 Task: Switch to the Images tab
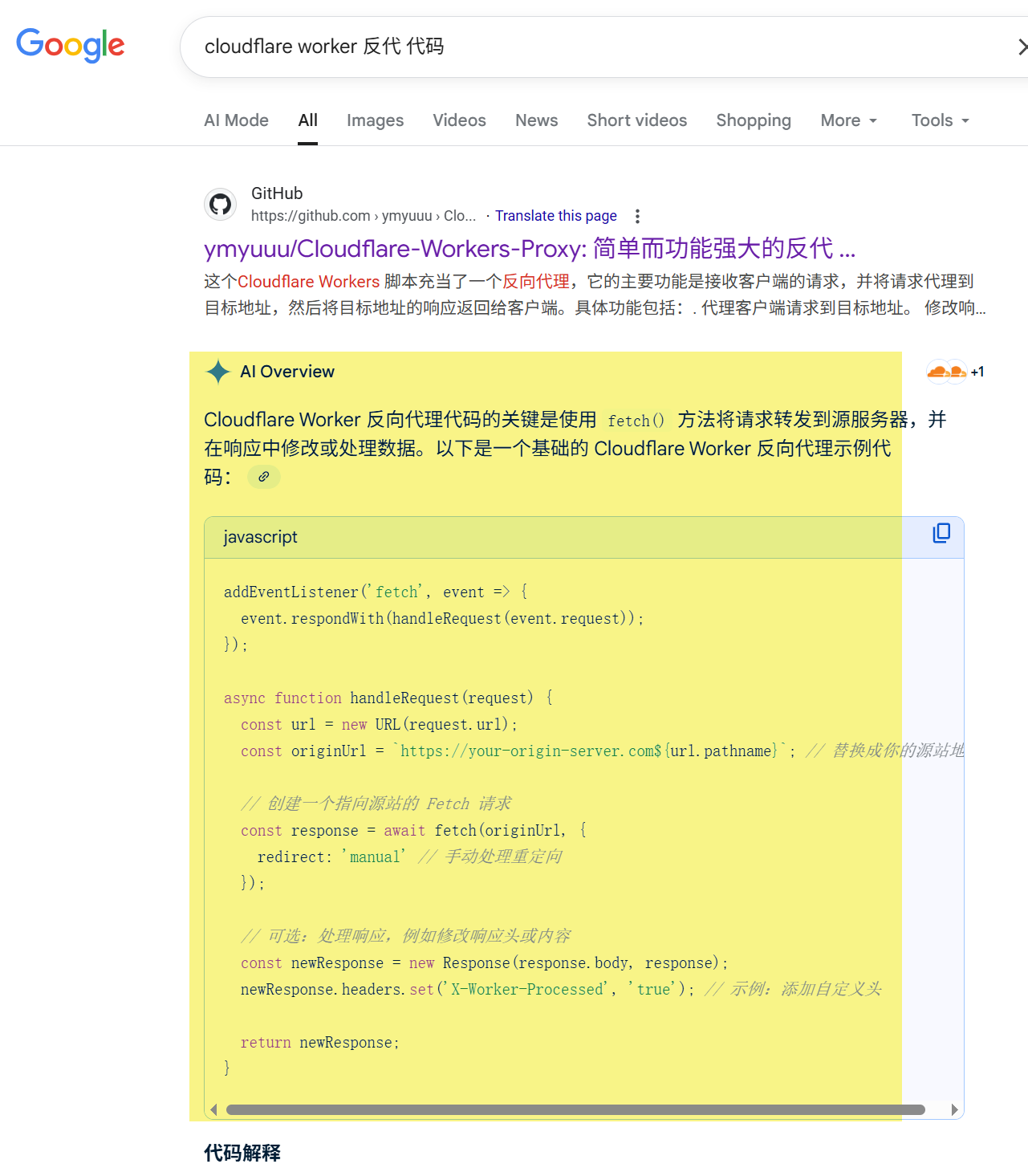375,120
